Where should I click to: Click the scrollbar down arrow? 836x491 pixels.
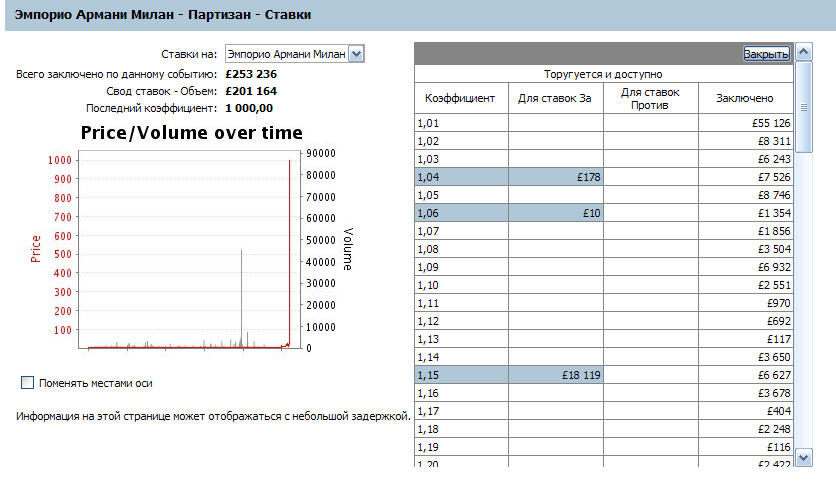tap(803, 457)
